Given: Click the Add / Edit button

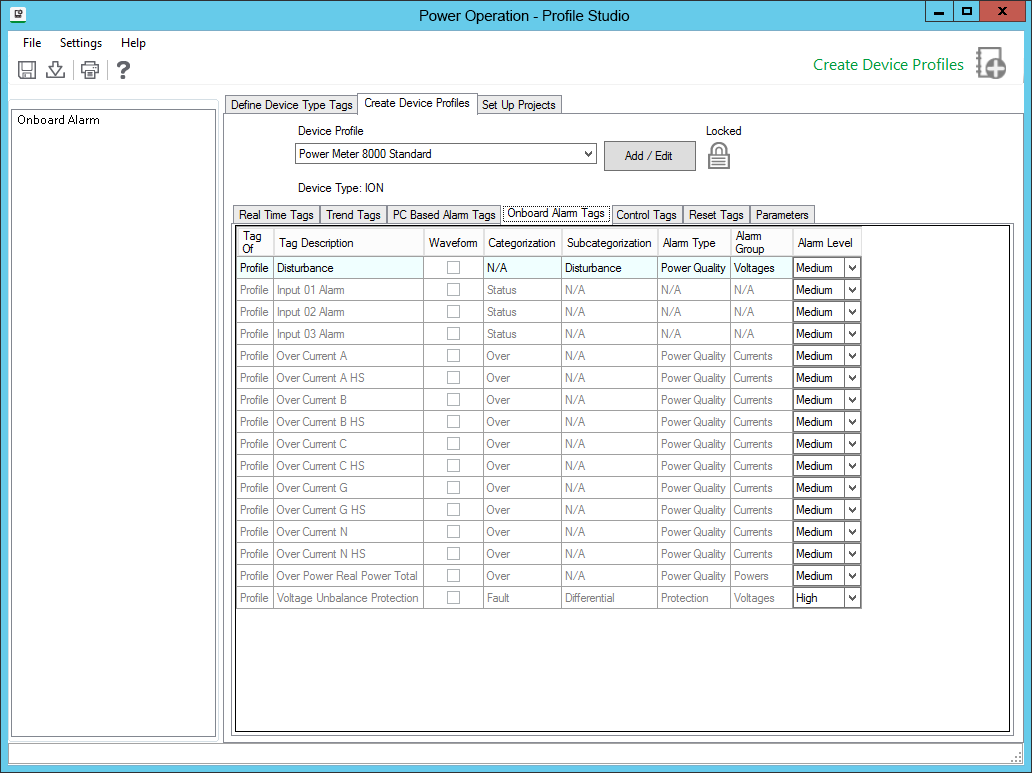Looking at the screenshot, I should [648, 156].
